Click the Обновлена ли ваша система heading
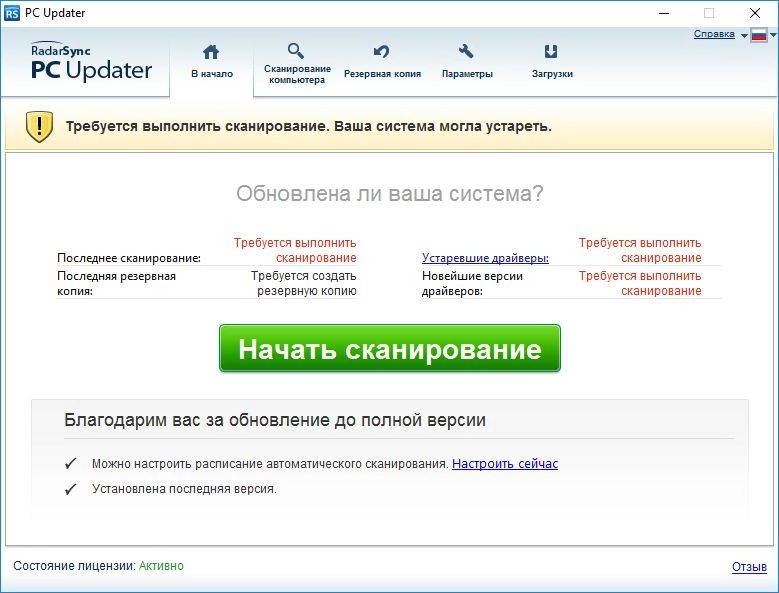 (390, 194)
